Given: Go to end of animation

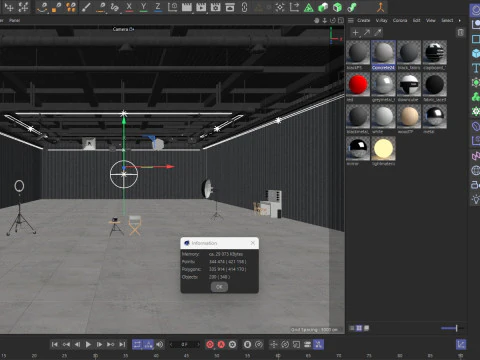Looking at the screenshot, I should point(122,344).
